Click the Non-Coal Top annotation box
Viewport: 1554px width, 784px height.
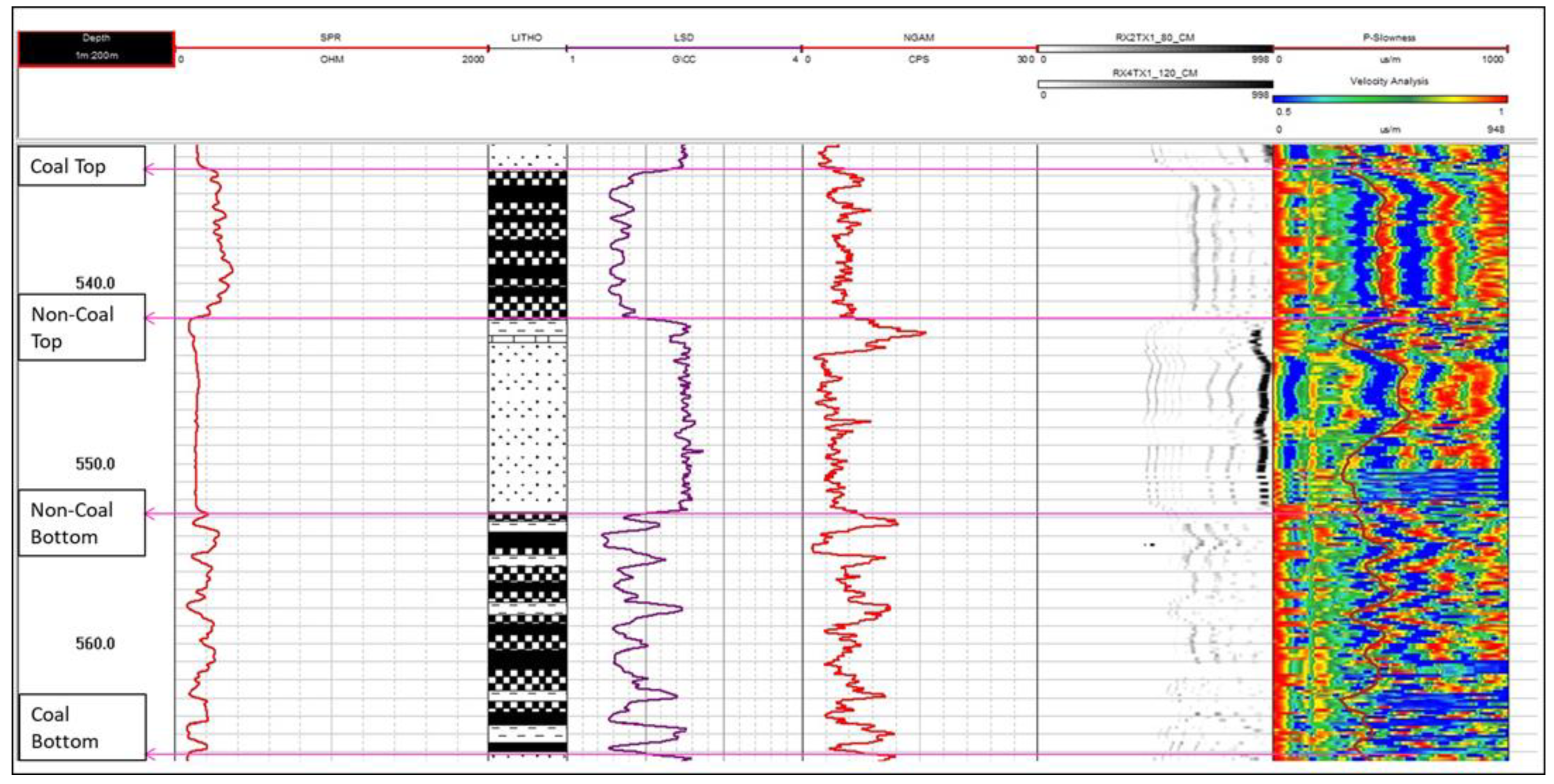coord(81,328)
